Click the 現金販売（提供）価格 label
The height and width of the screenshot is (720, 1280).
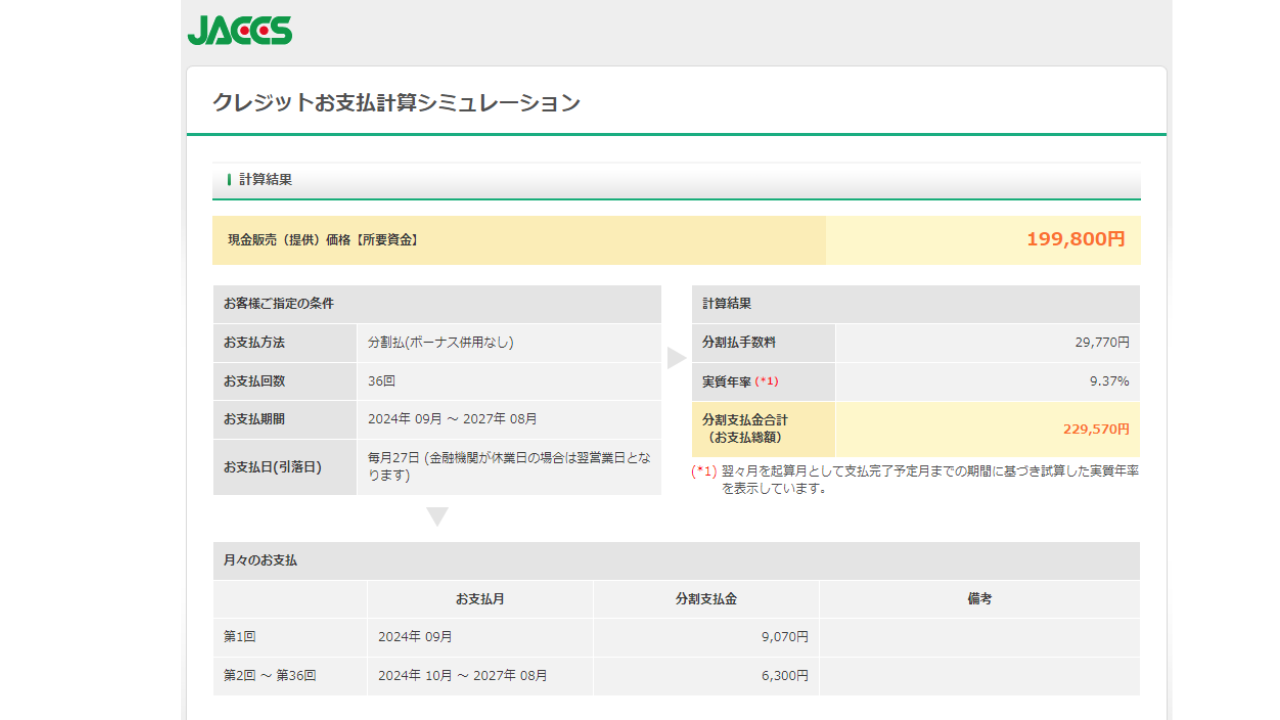pos(322,240)
